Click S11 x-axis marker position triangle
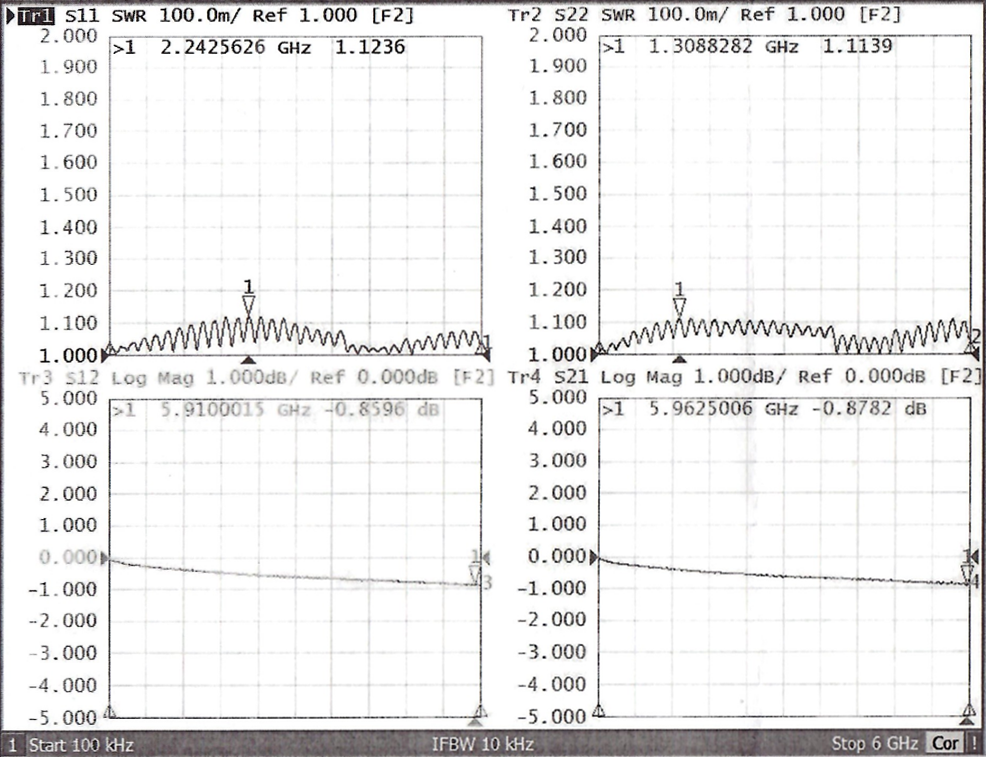Image resolution: width=986 pixels, height=757 pixels. [250, 360]
